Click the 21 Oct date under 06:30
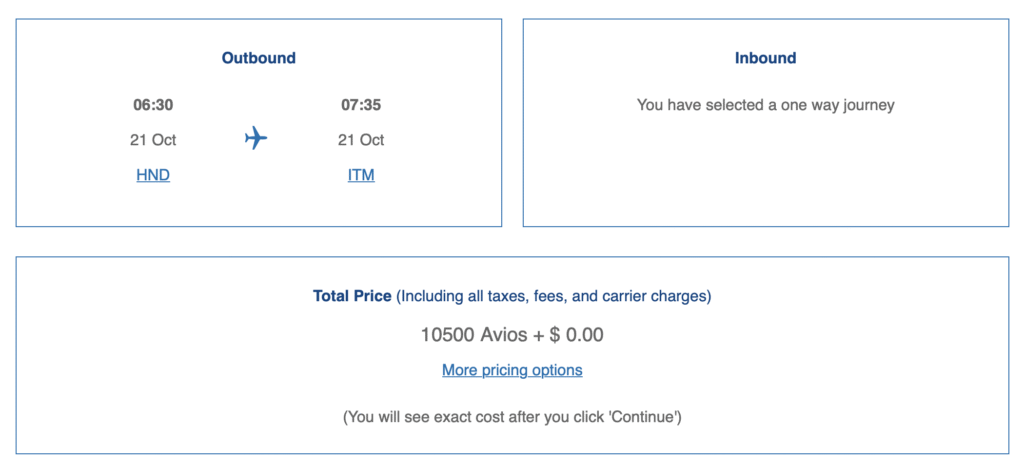The image size is (1024, 466). 153,140
